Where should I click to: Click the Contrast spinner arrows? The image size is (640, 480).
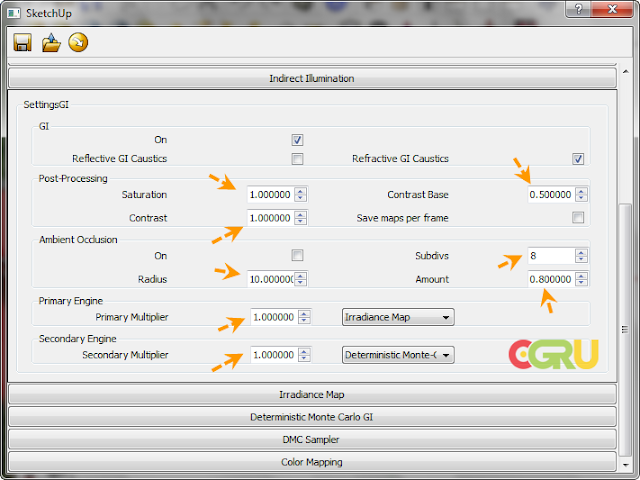(301, 218)
